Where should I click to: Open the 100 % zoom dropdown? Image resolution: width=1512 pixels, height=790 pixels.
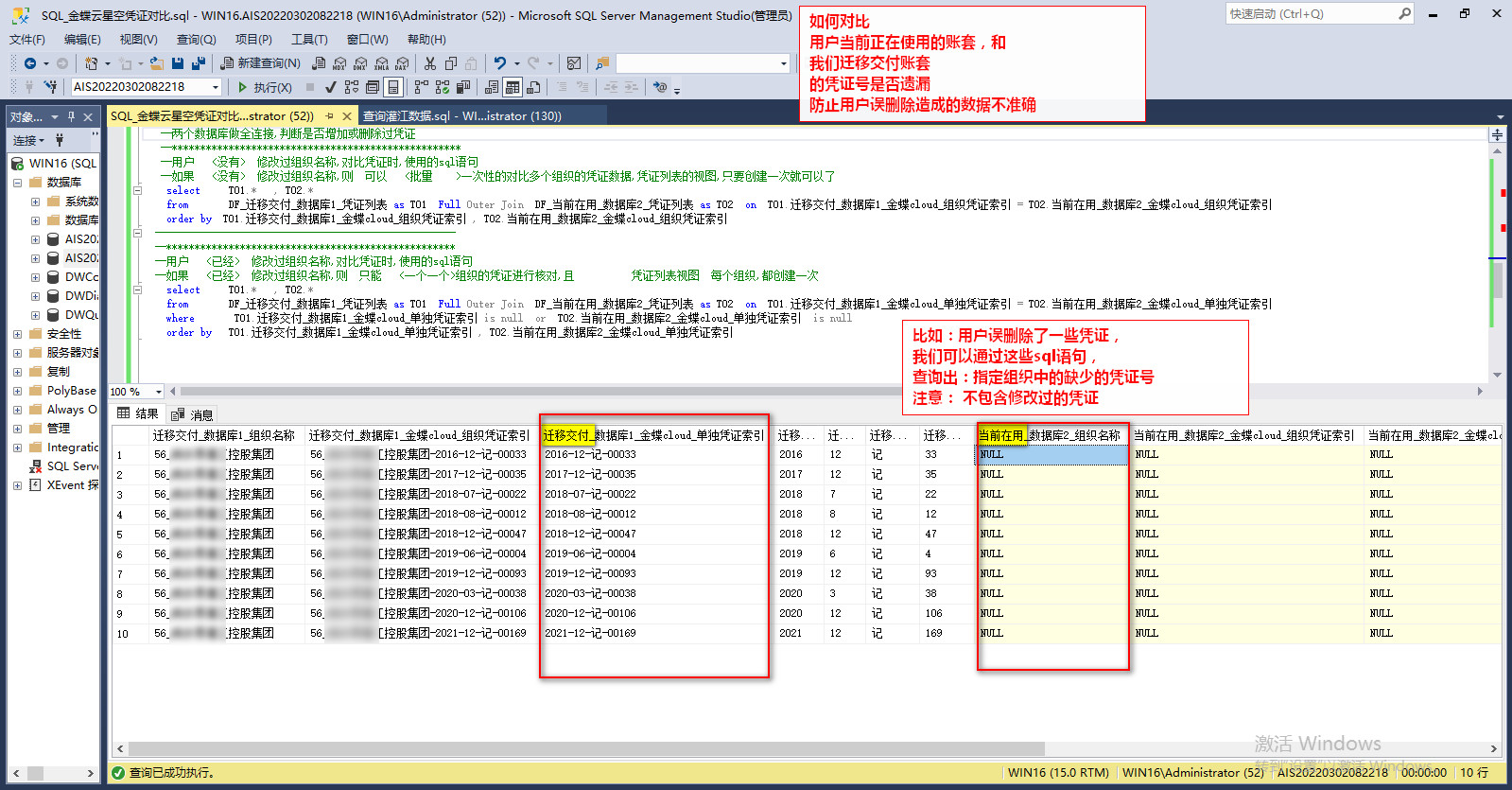[x=158, y=392]
